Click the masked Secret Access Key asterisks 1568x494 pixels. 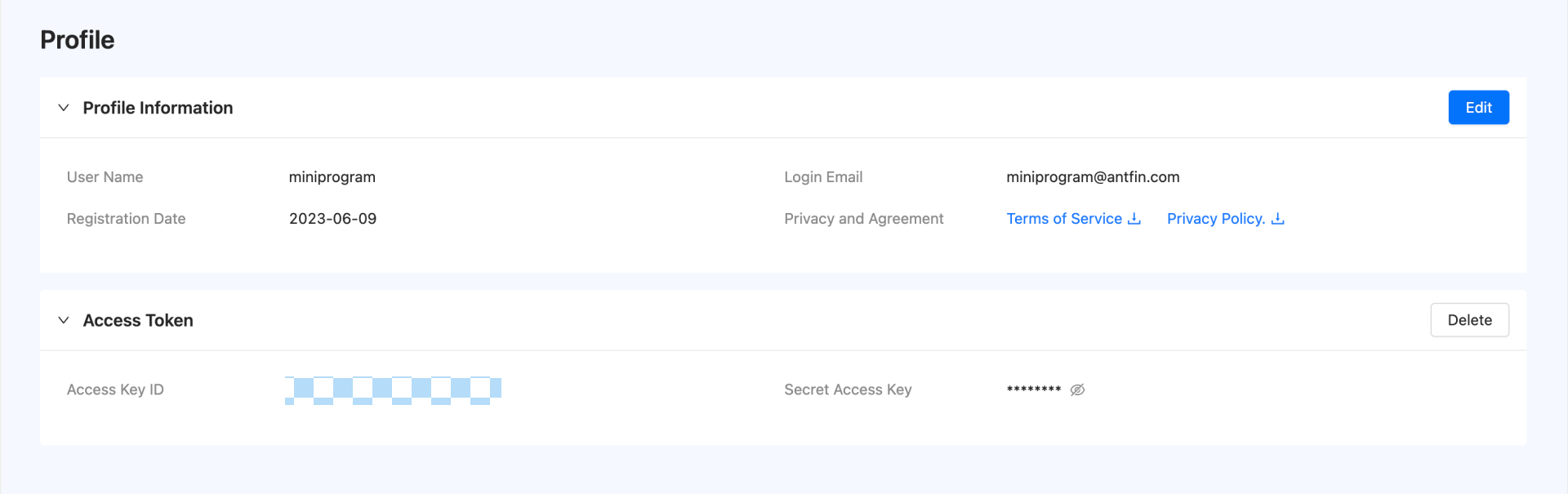(x=1033, y=389)
